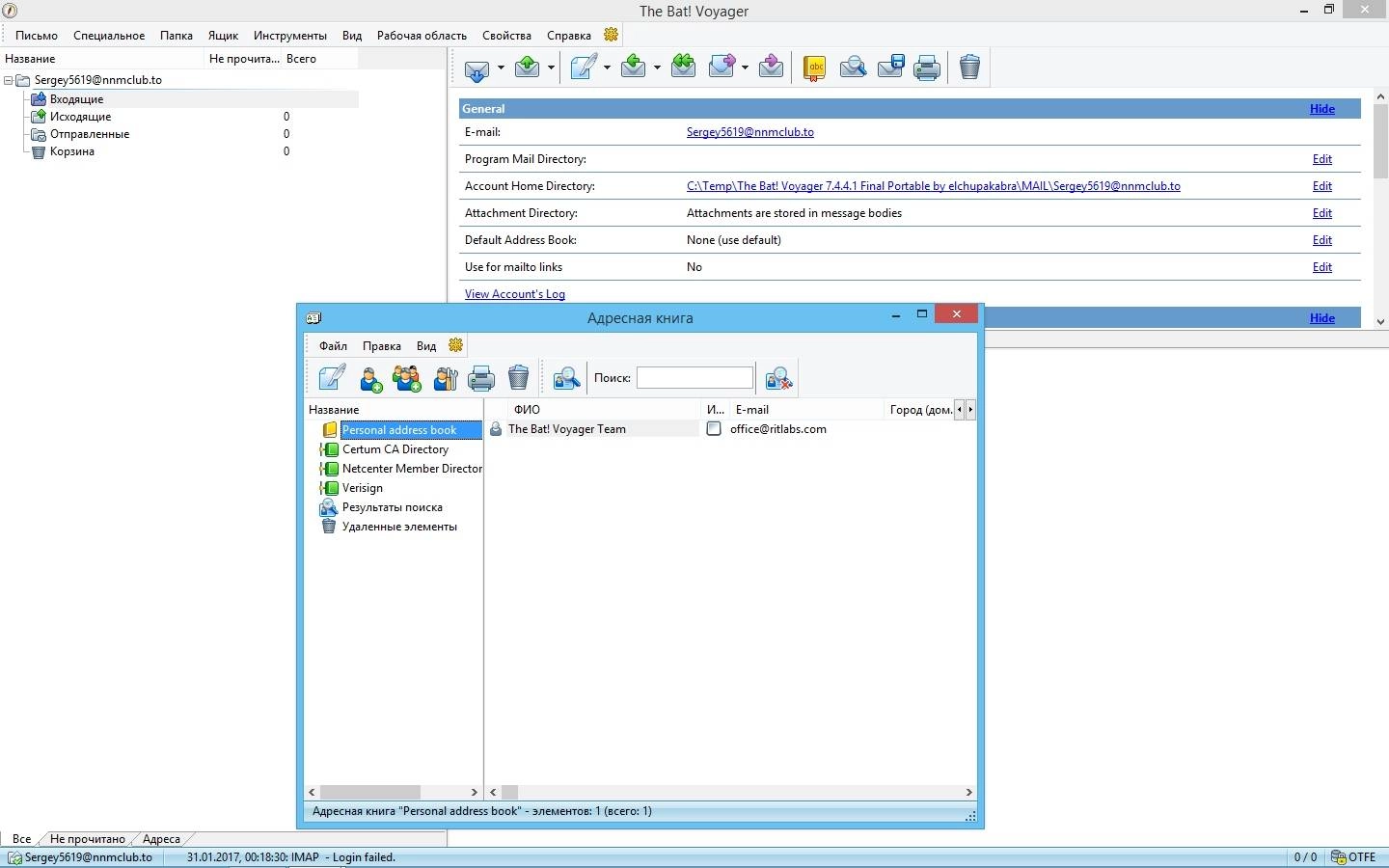Open Send Queued Mail dropdown arrow

click(551, 68)
